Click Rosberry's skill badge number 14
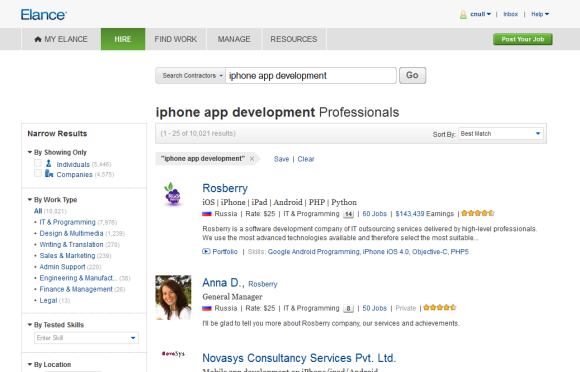 point(348,214)
